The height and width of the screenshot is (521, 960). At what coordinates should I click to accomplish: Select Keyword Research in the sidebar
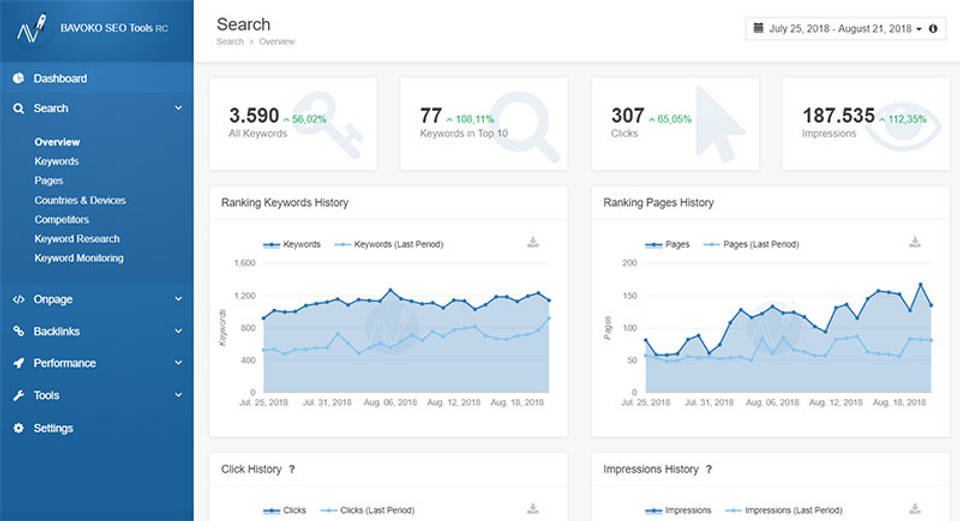pyautogui.click(x=77, y=239)
